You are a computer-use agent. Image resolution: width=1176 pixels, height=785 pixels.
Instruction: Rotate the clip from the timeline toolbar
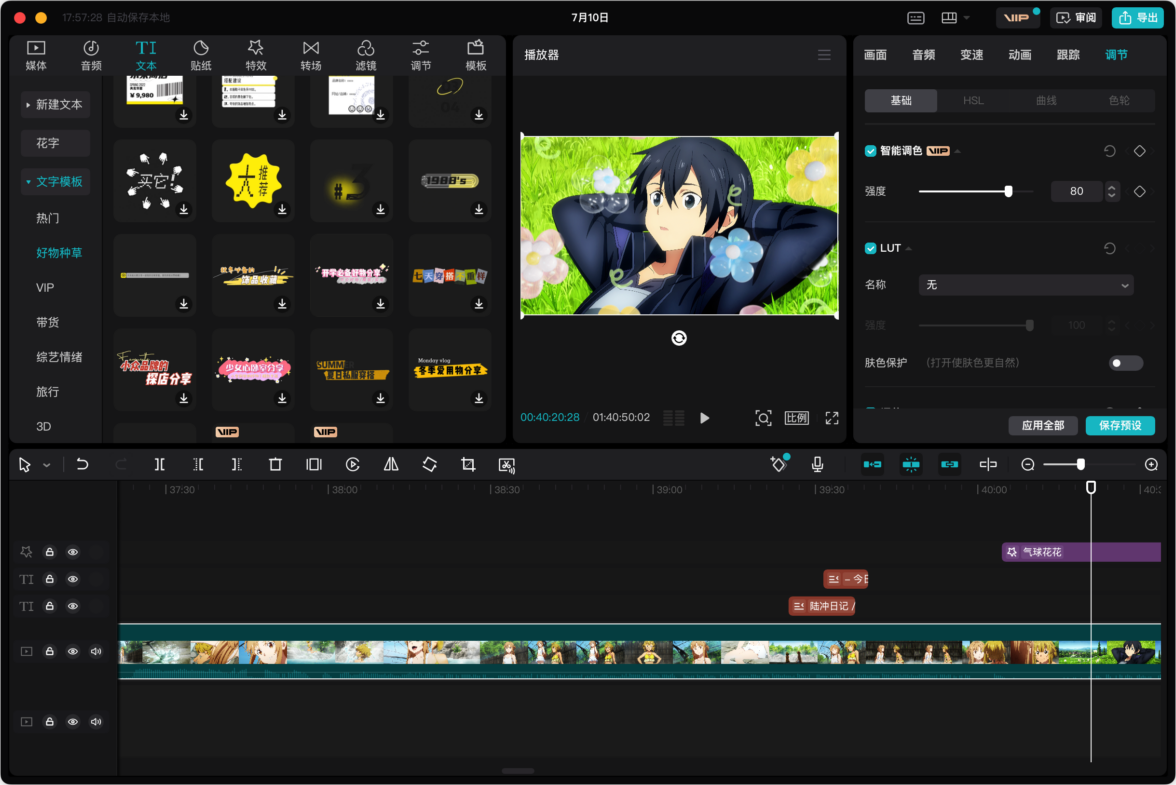(x=430, y=465)
